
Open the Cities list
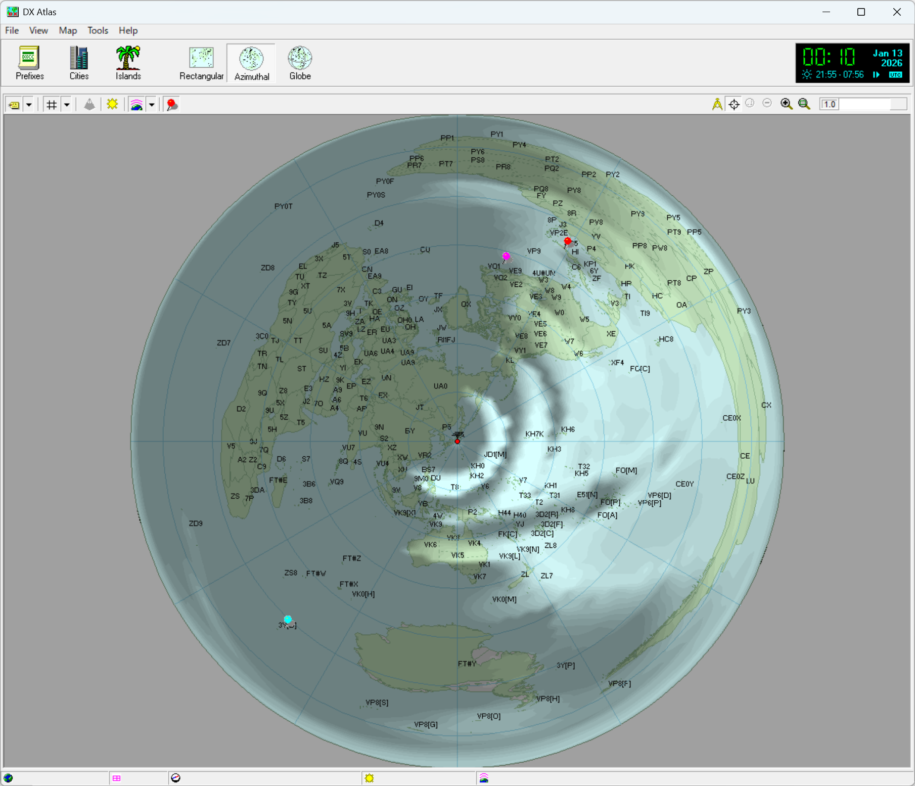[x=78, y=62]
